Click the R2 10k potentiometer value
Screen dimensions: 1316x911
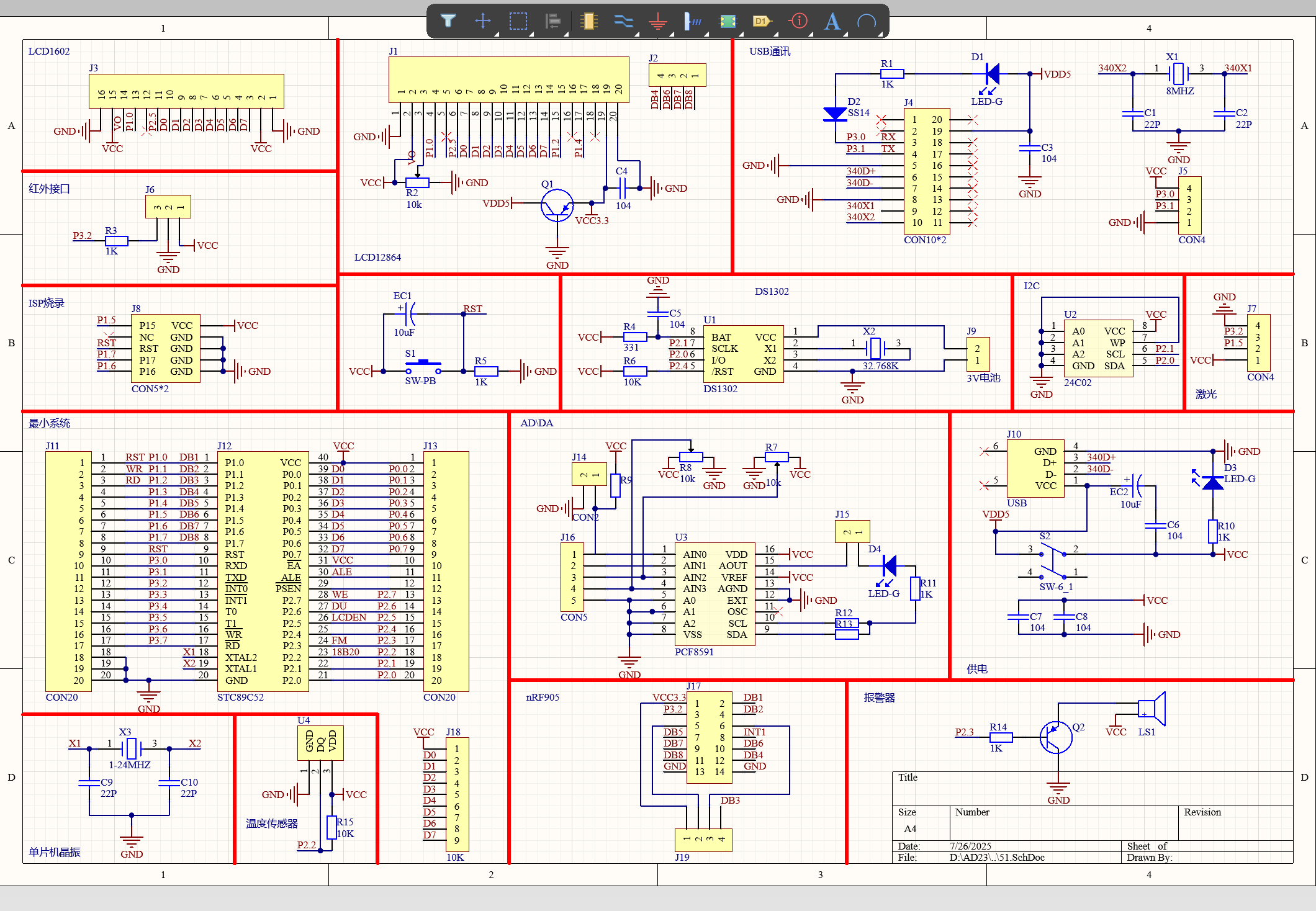click(x=414, y=204)
